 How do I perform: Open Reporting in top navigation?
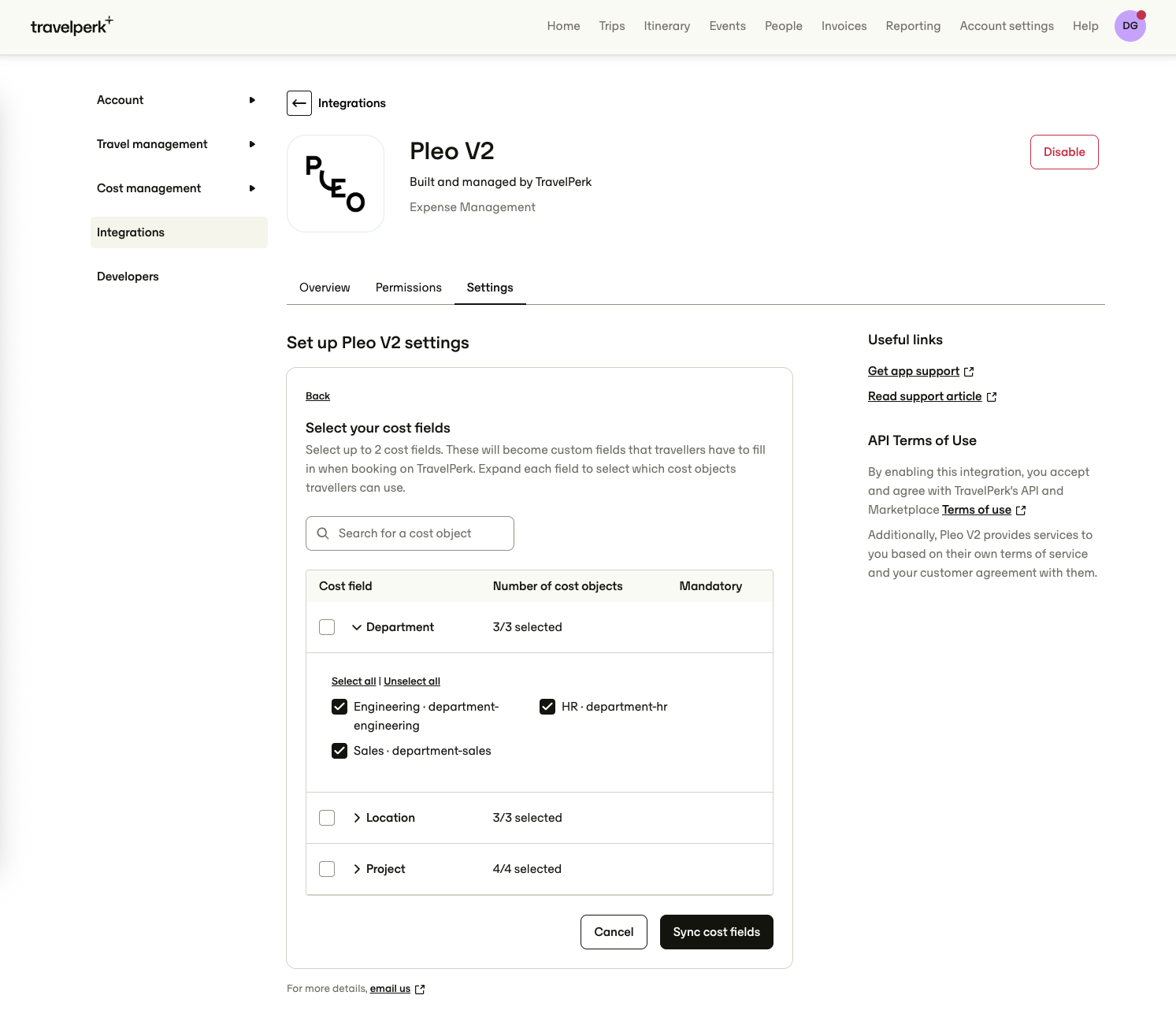tap(914, 26)
